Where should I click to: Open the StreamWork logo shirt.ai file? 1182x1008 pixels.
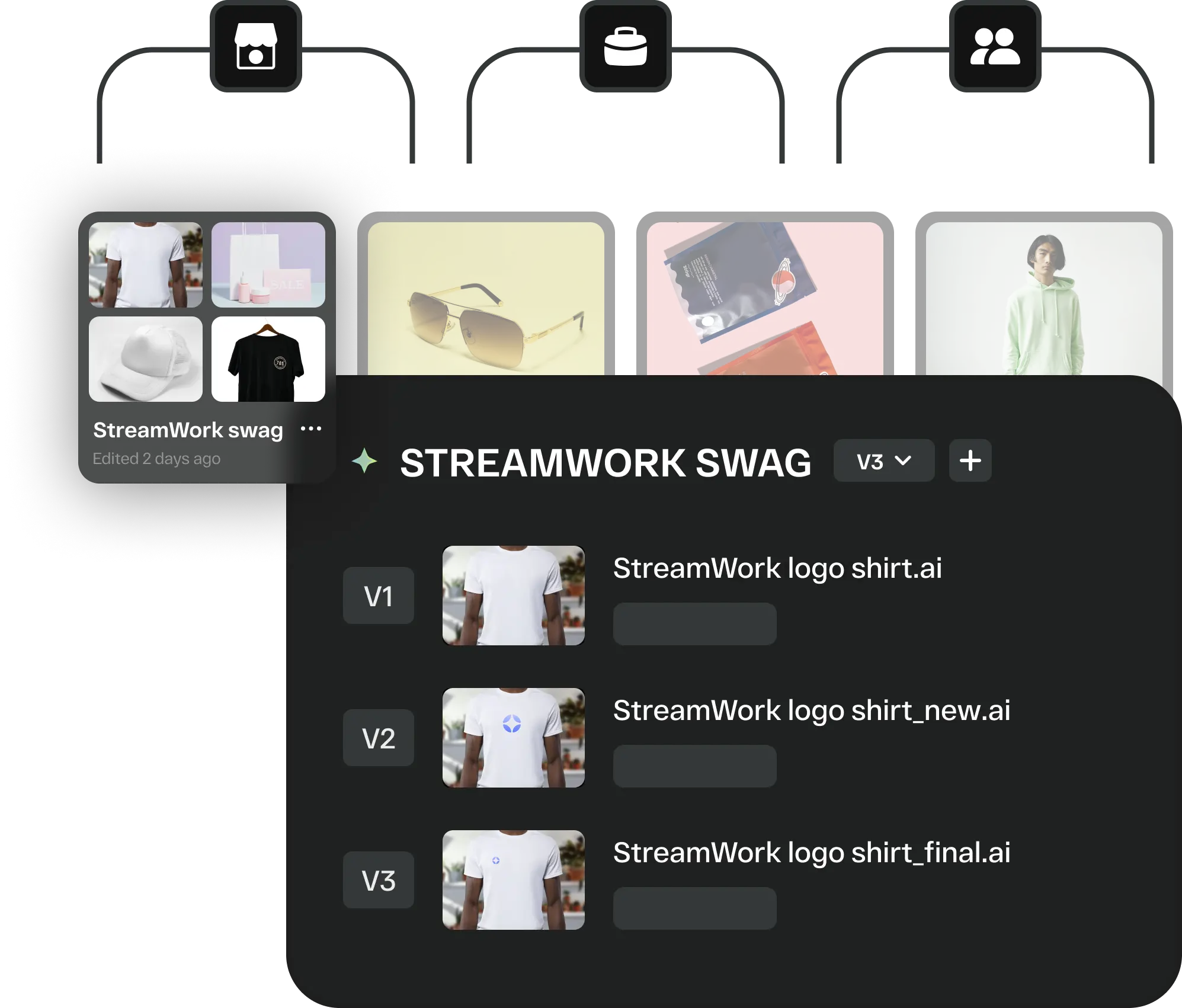click(x=779, y=567)
